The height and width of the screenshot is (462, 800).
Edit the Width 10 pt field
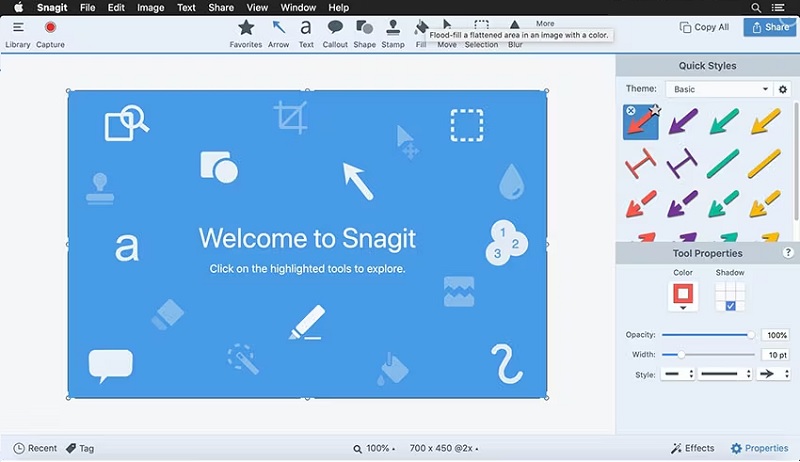776,354
